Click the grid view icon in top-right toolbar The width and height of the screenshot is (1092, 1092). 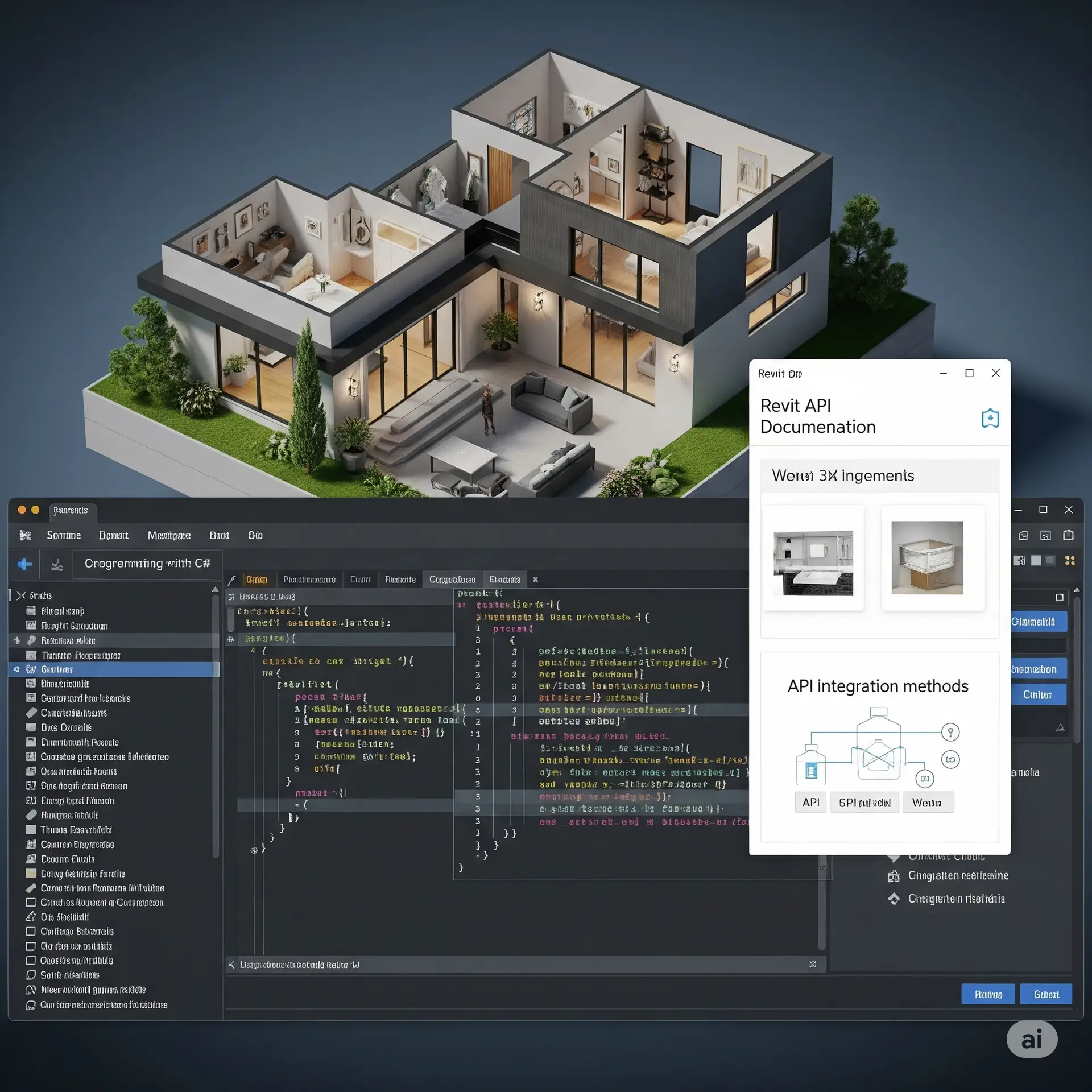tap(1070, 561)
